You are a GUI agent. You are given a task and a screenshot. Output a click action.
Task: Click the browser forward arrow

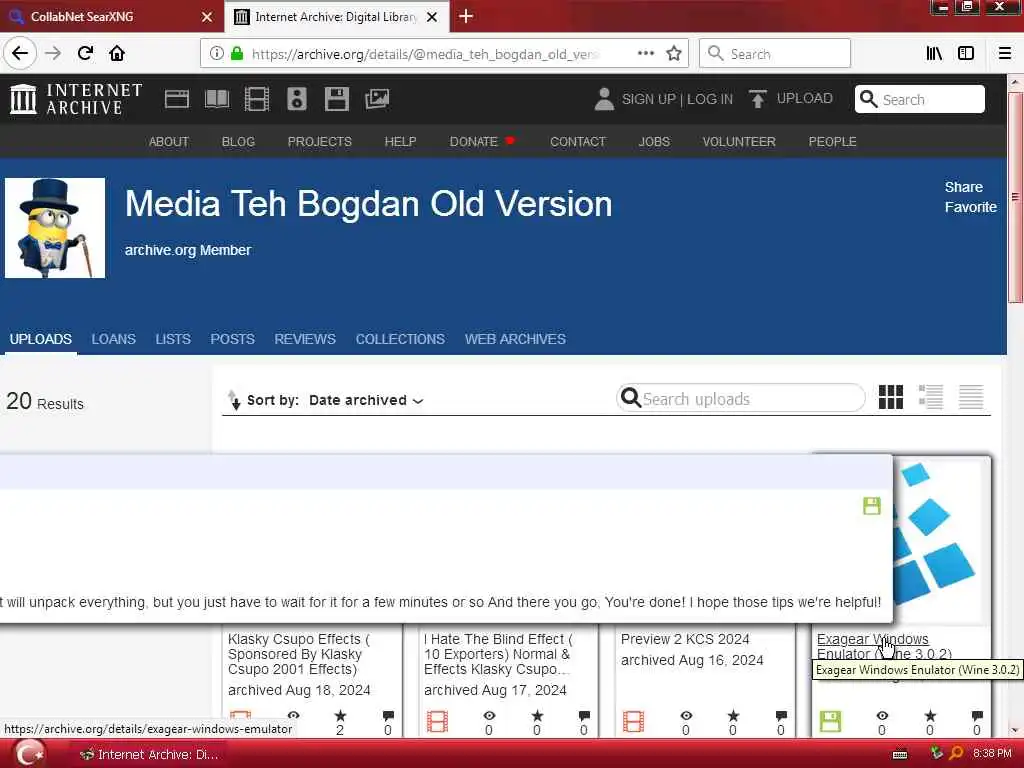point(53,54)
